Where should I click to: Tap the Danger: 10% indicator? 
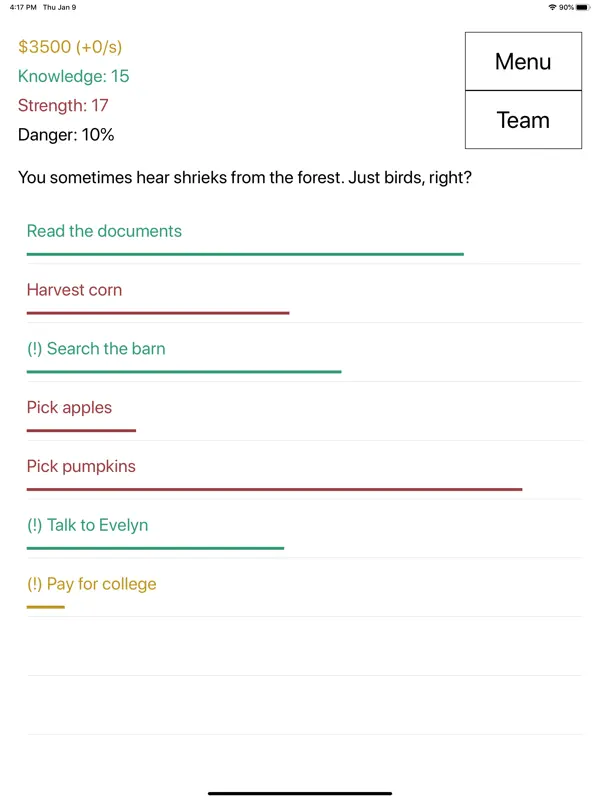pos(66,134)
